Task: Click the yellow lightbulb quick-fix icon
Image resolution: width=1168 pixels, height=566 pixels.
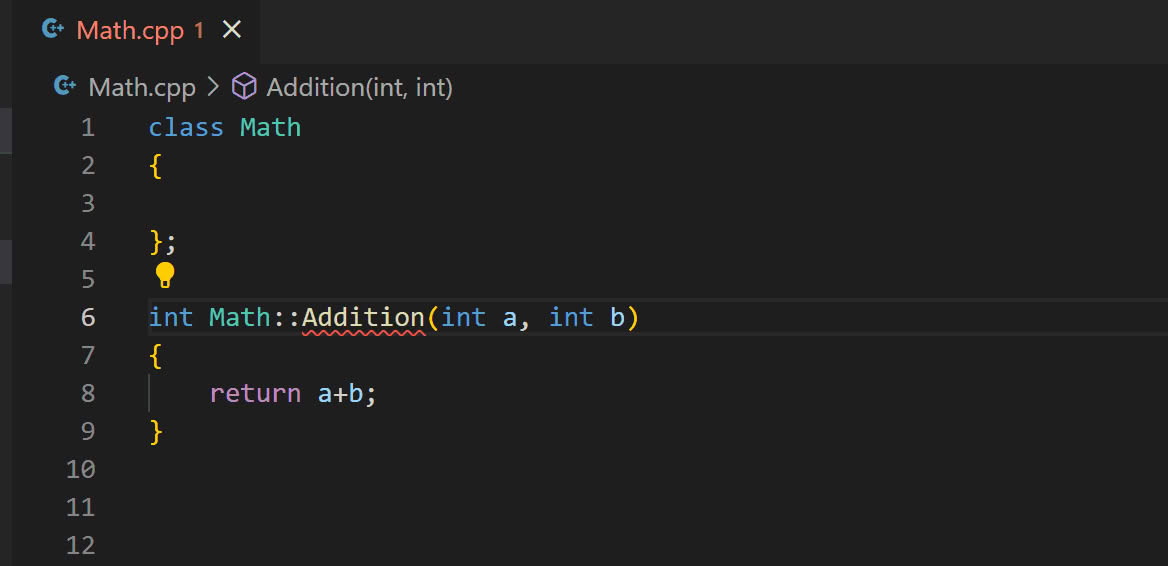Action: tap(165, 275)
